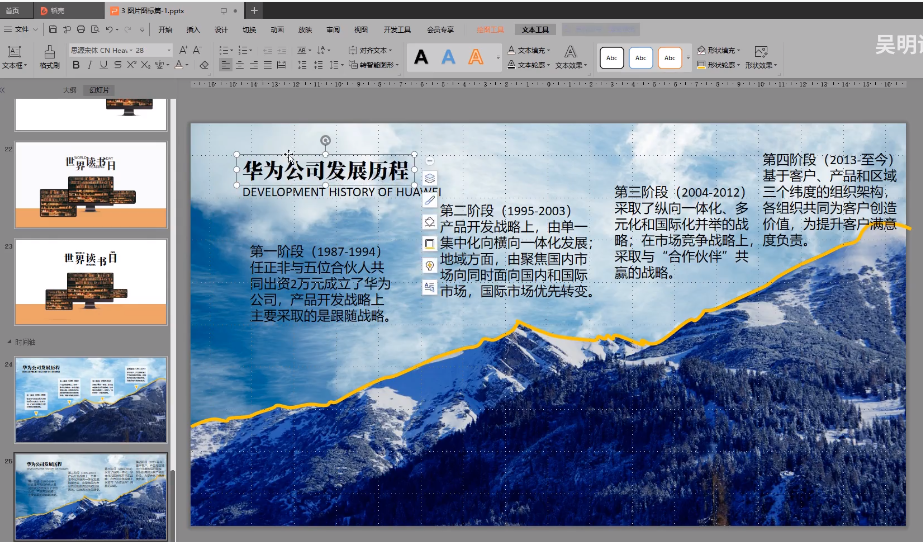Open Align Text (对齐文本) dropdown
This screenshot has width=923, height=542.
coord(370,50)
